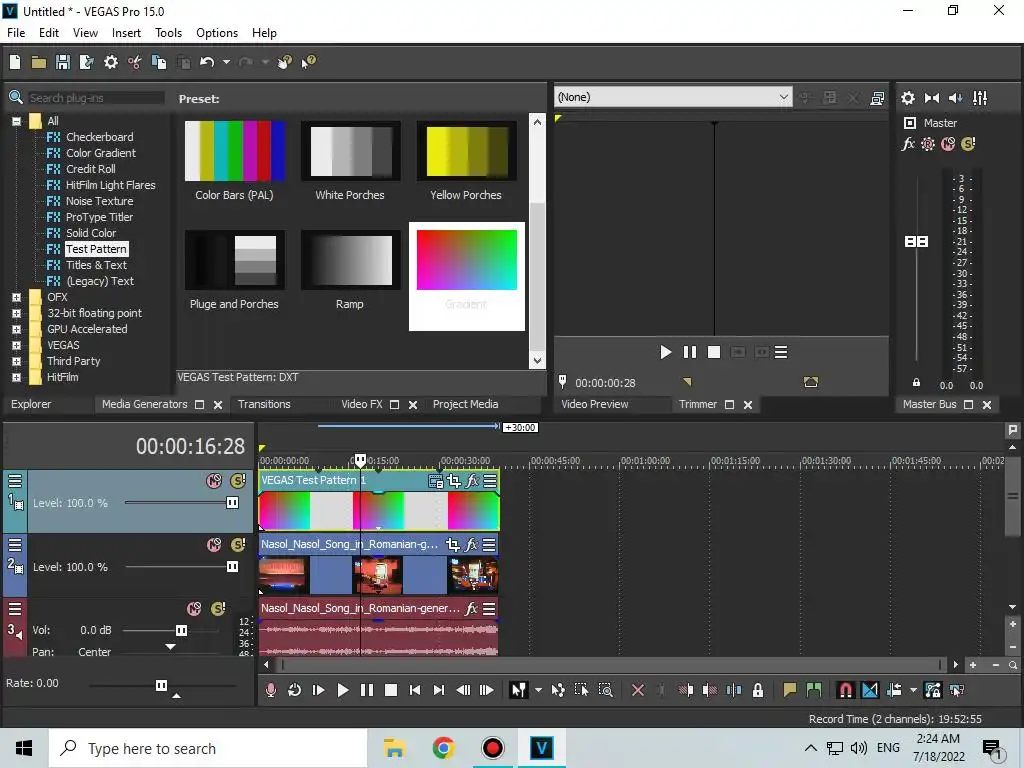Image resolution: width=1024 pixels, height=768 pixels.
Task: Select the Normal Edit tool
Action: (x=519, y=690)
